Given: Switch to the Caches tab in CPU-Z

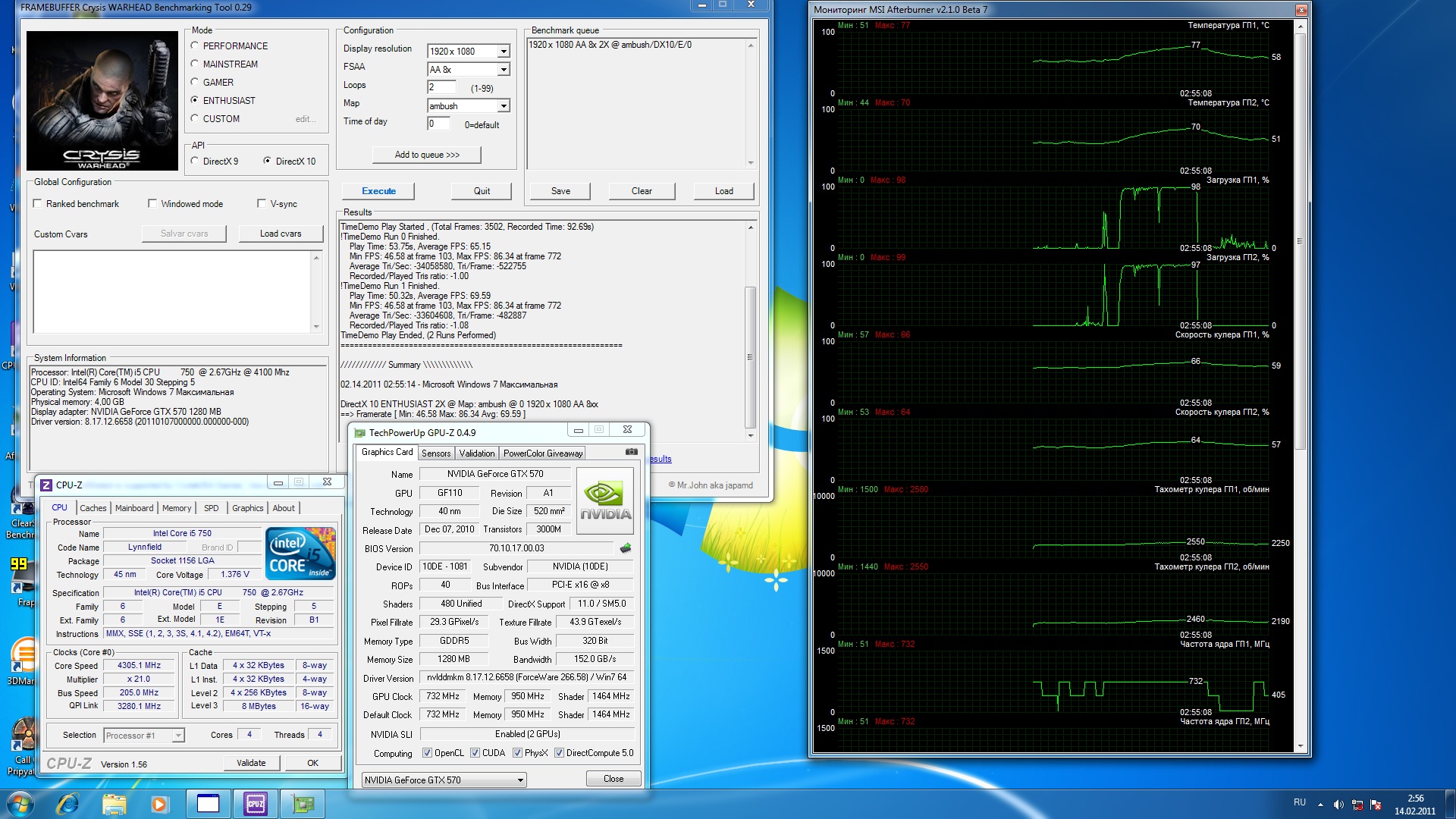Looking at the screenshot, I should coord(93,508).
